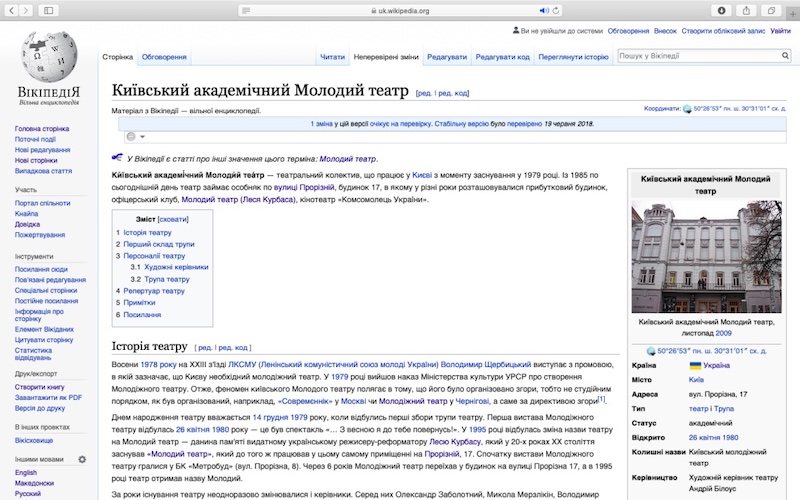Select the Читати tab

333,57
